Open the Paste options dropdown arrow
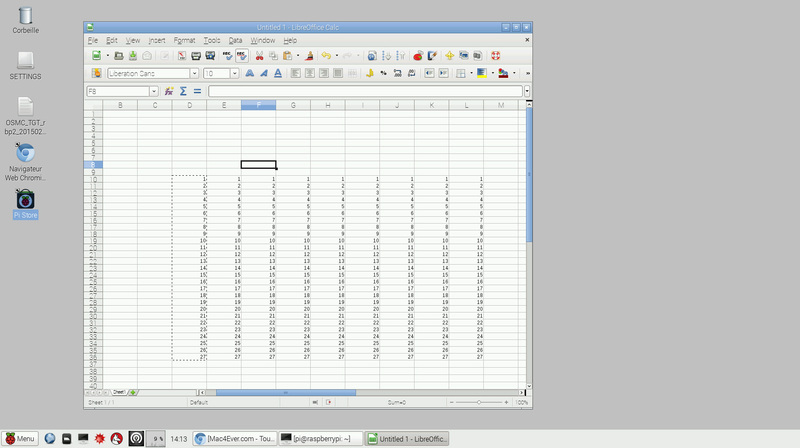The image size is (800, 448). (298, 56)
